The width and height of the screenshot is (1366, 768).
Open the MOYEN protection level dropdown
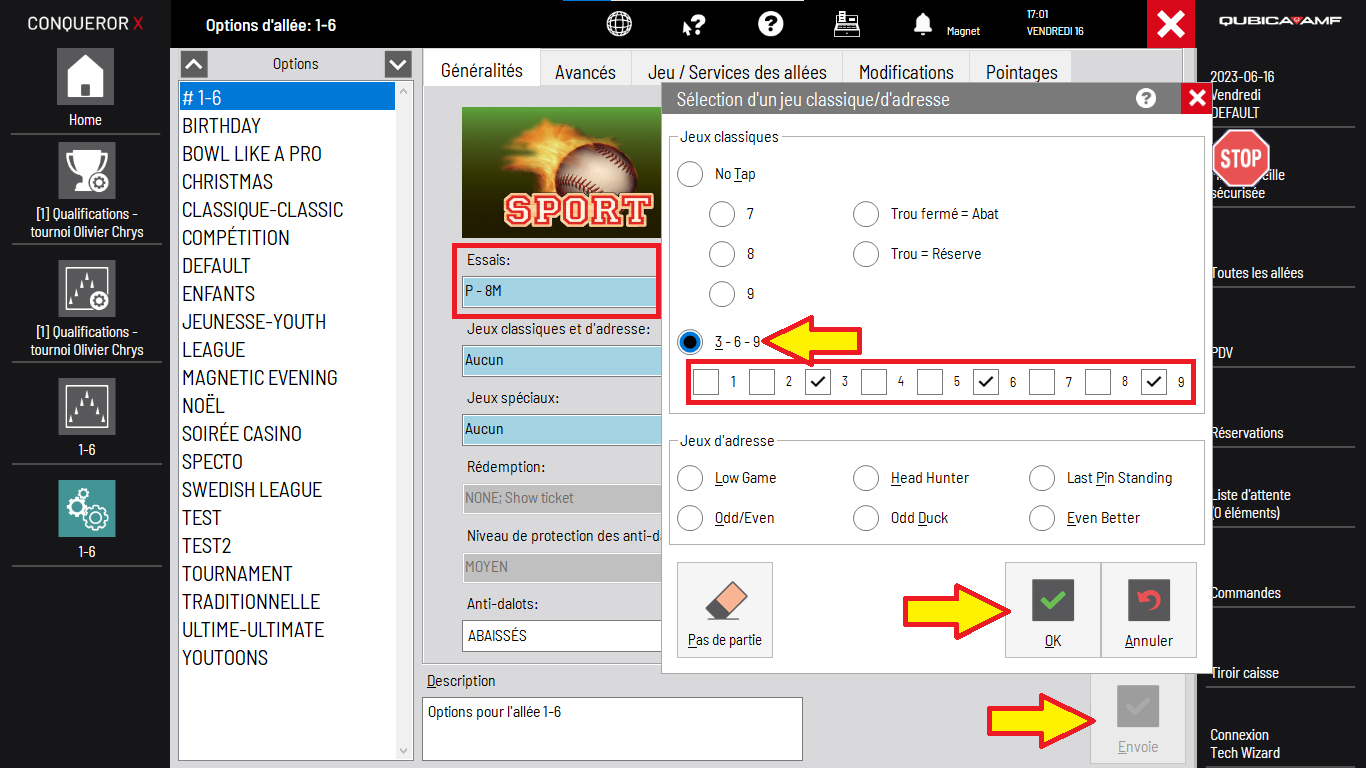tap(560, 567)
